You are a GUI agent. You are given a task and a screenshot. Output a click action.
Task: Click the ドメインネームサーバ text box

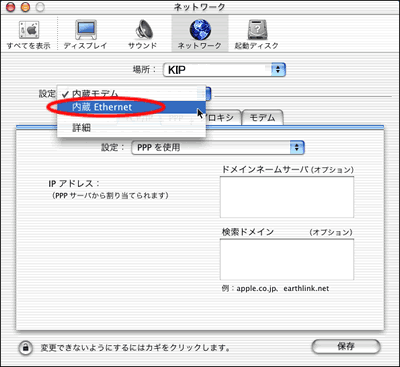[287, 197]
